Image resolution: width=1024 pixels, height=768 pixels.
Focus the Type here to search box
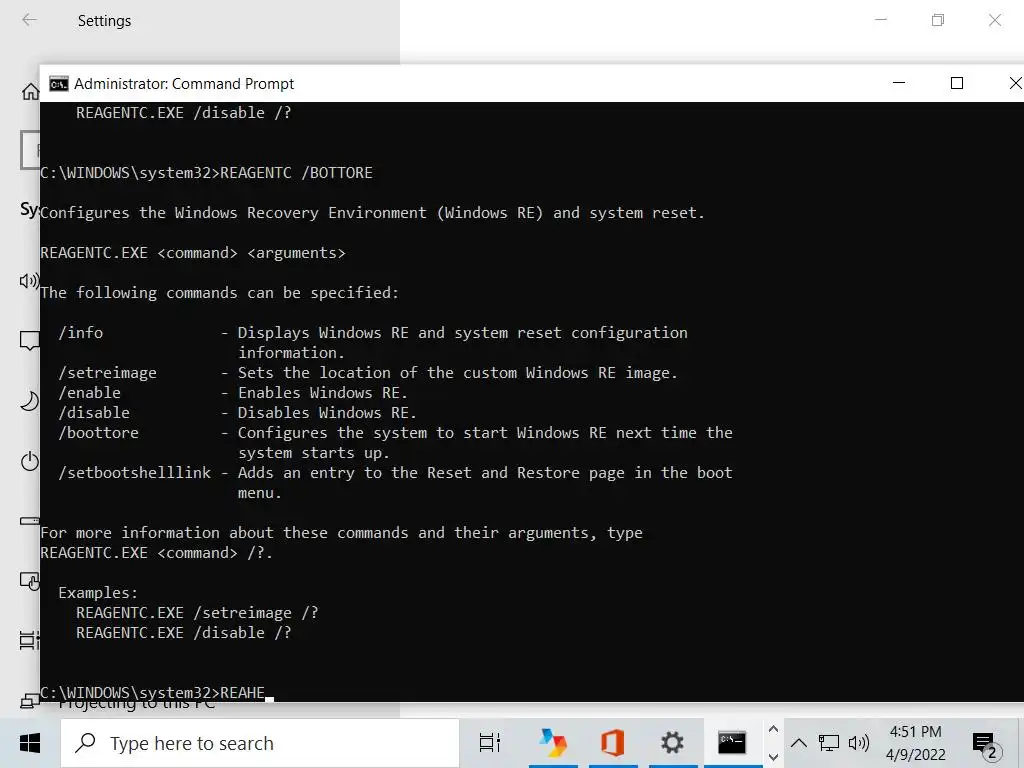260,743
